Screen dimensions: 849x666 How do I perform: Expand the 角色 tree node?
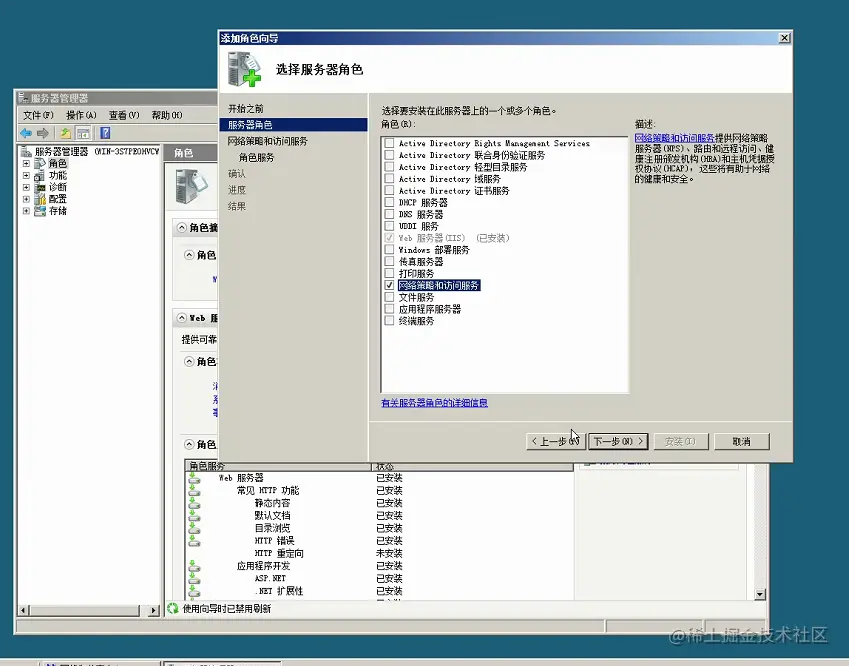pyautogui.click(x=26, y=163)
